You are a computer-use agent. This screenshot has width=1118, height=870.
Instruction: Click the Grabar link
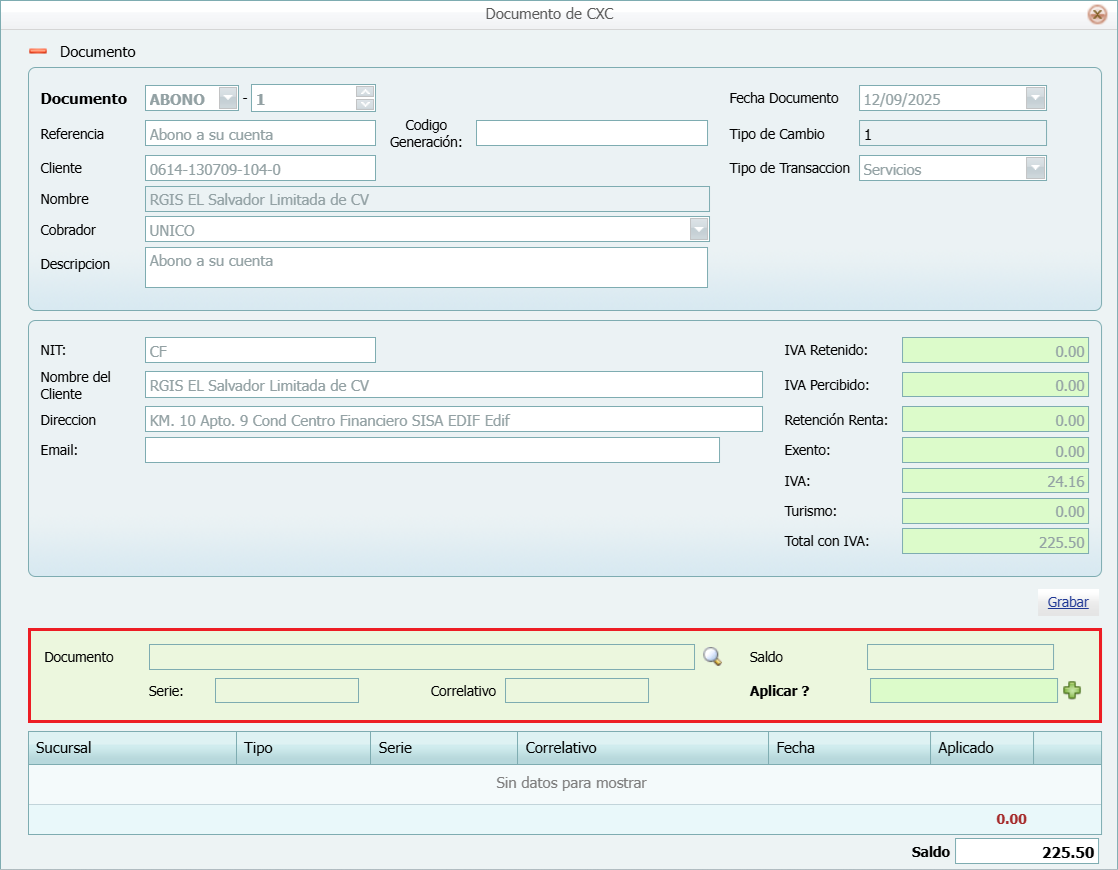[1068, 602]
